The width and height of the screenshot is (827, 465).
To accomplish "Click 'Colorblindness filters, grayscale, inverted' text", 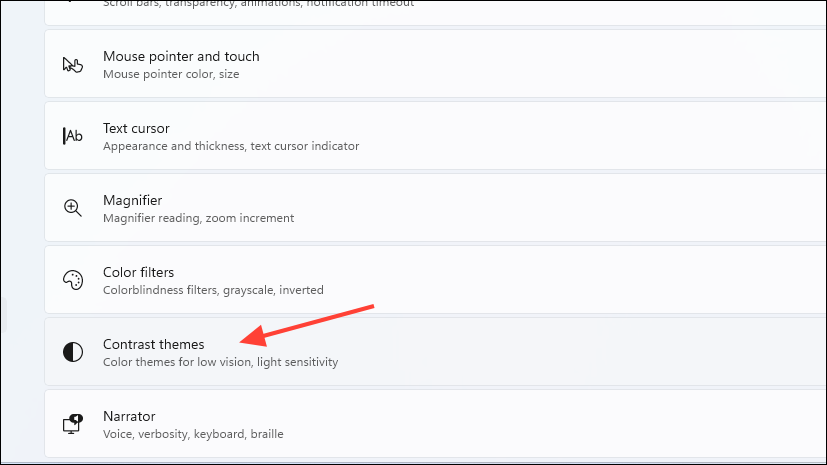I will tap(213, 290).
